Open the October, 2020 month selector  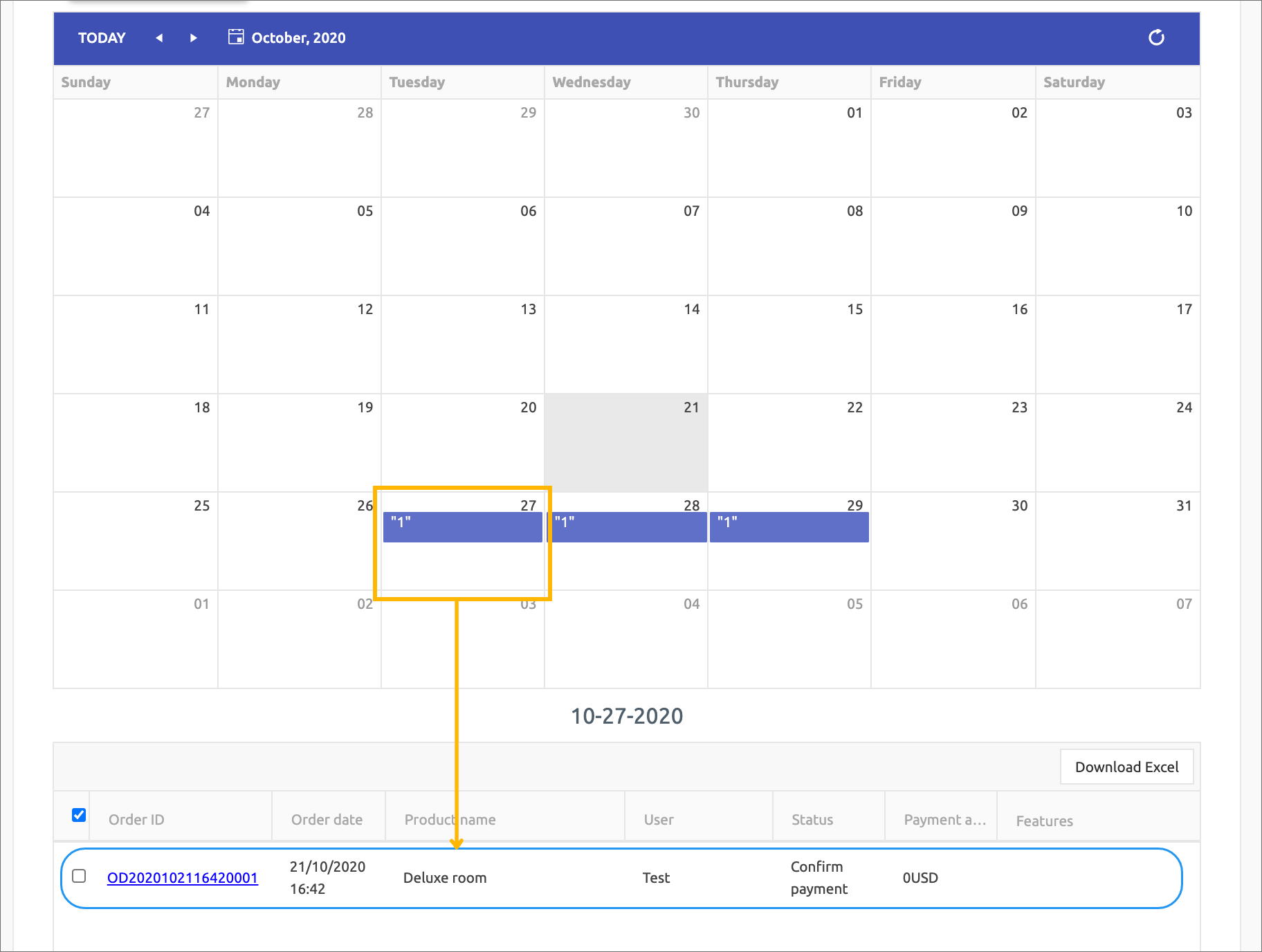(298, 38)
